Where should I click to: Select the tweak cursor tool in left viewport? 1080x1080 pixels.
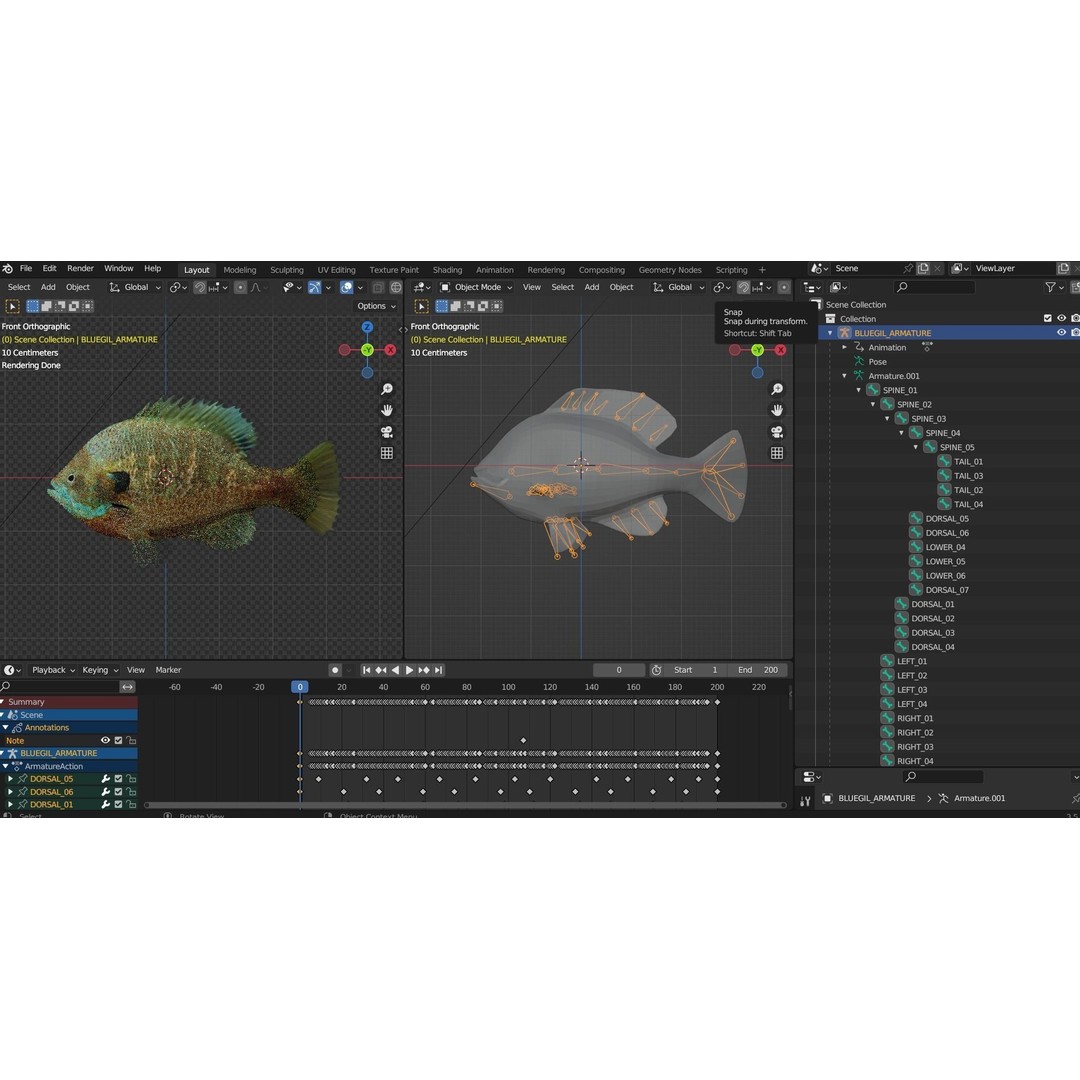click(12, 307)
